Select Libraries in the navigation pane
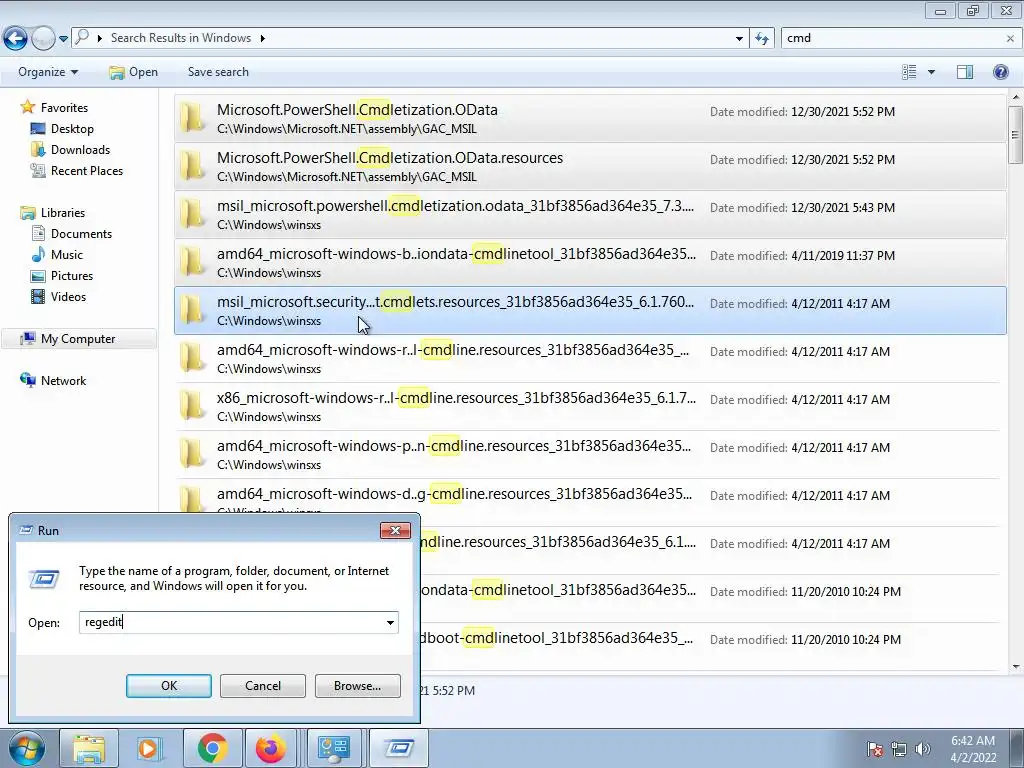1024x768 pixels. [x=62, y=213]
